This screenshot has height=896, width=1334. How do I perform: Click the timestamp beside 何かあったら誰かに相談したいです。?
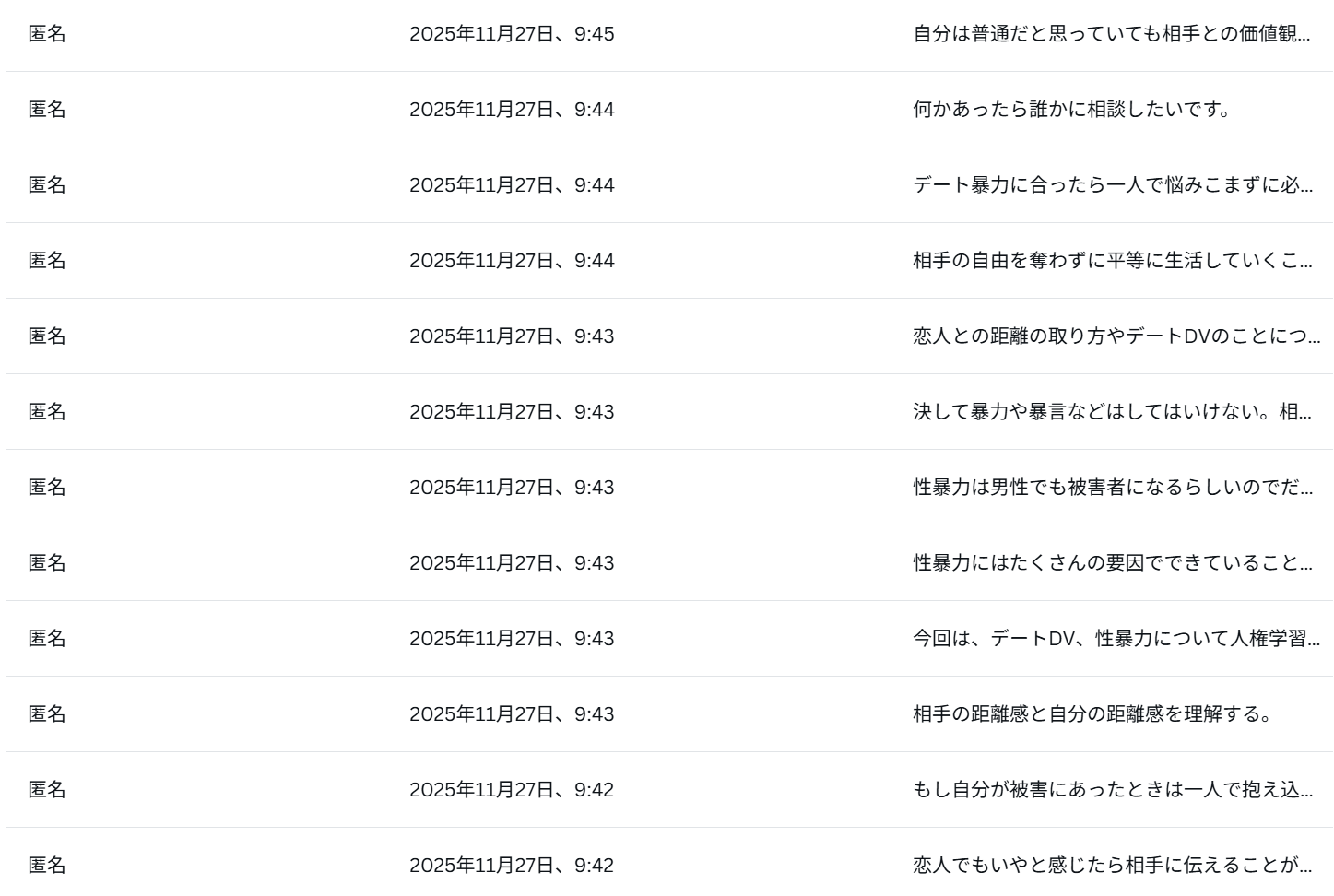[512, 110]
